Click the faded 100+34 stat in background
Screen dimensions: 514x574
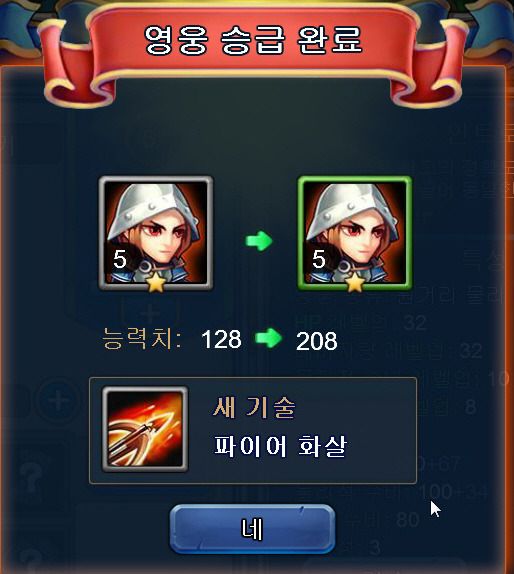453,491
